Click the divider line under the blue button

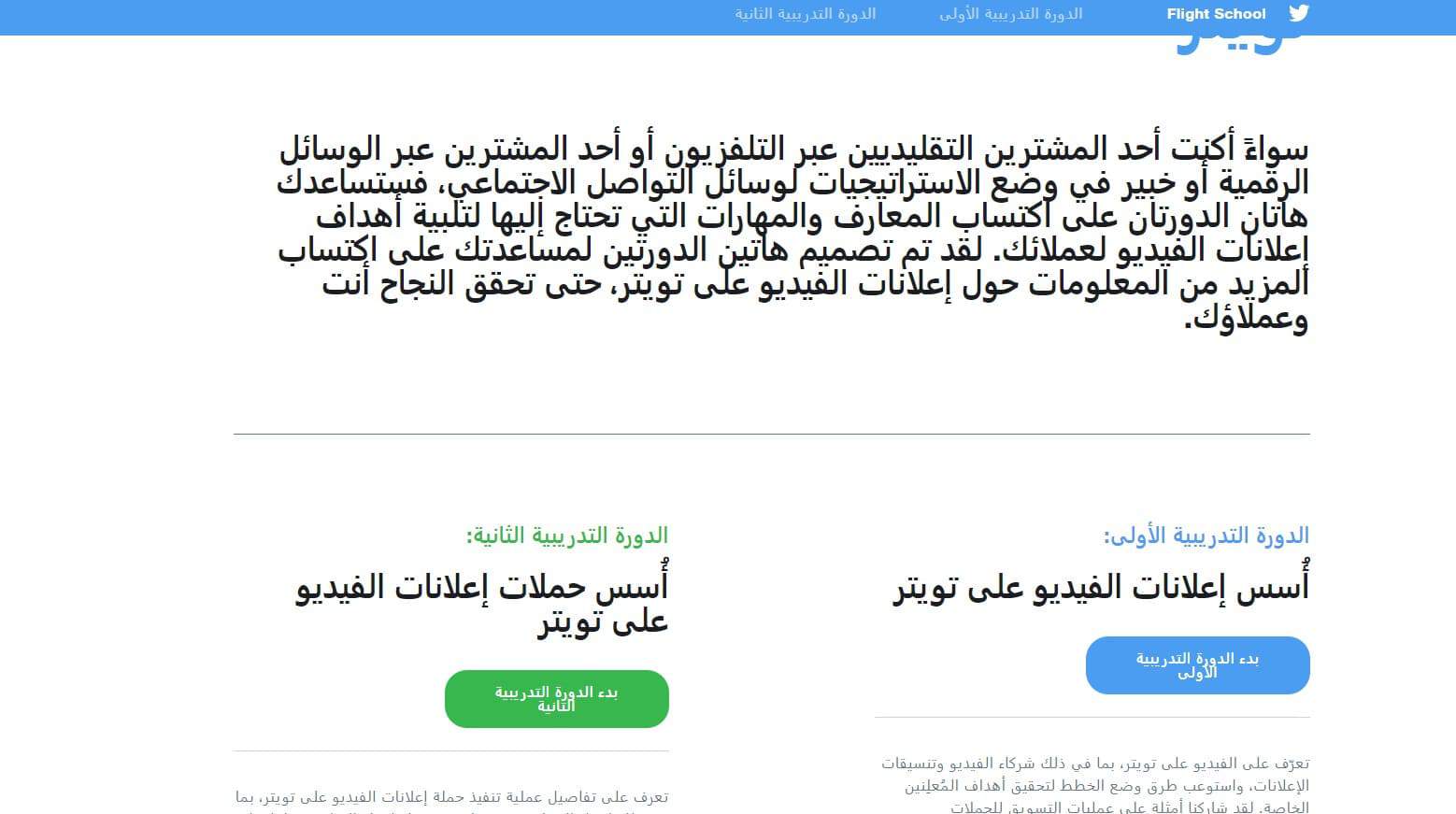1092,718
